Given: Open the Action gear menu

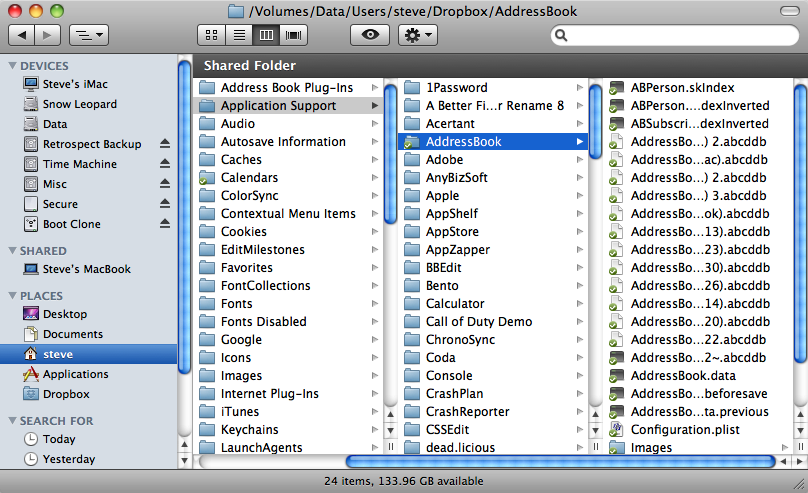Looking at the screenshot, I should pyautogui.click(x=418, y=35).
